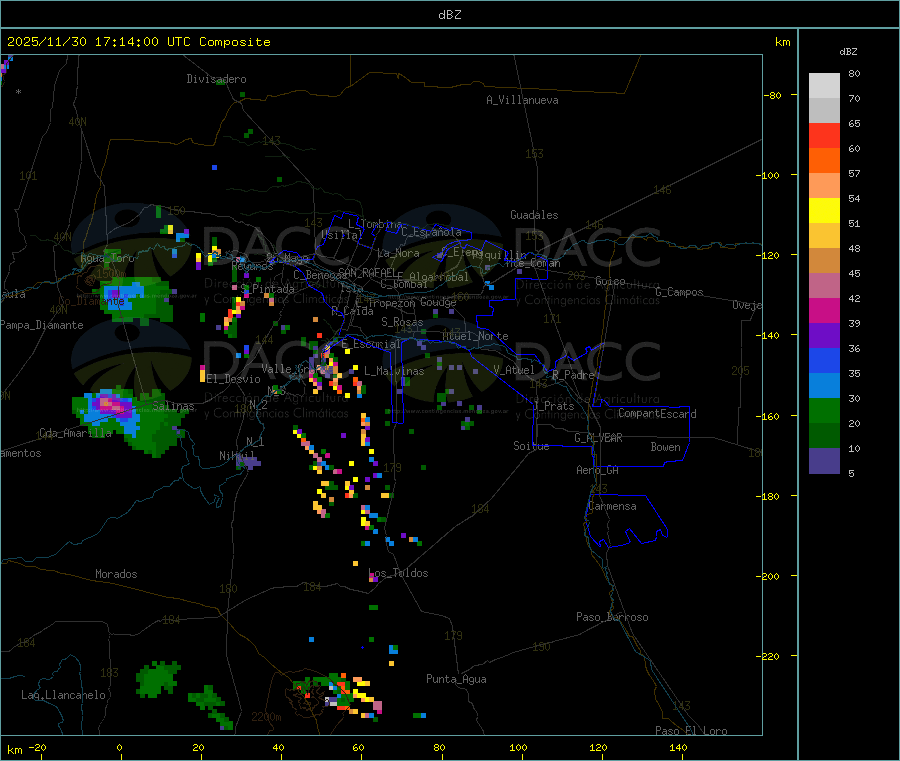The width and height of the screenshot is (900, 761).
Task: Click the Paso_El_Loro label
Action: [692, 731]
